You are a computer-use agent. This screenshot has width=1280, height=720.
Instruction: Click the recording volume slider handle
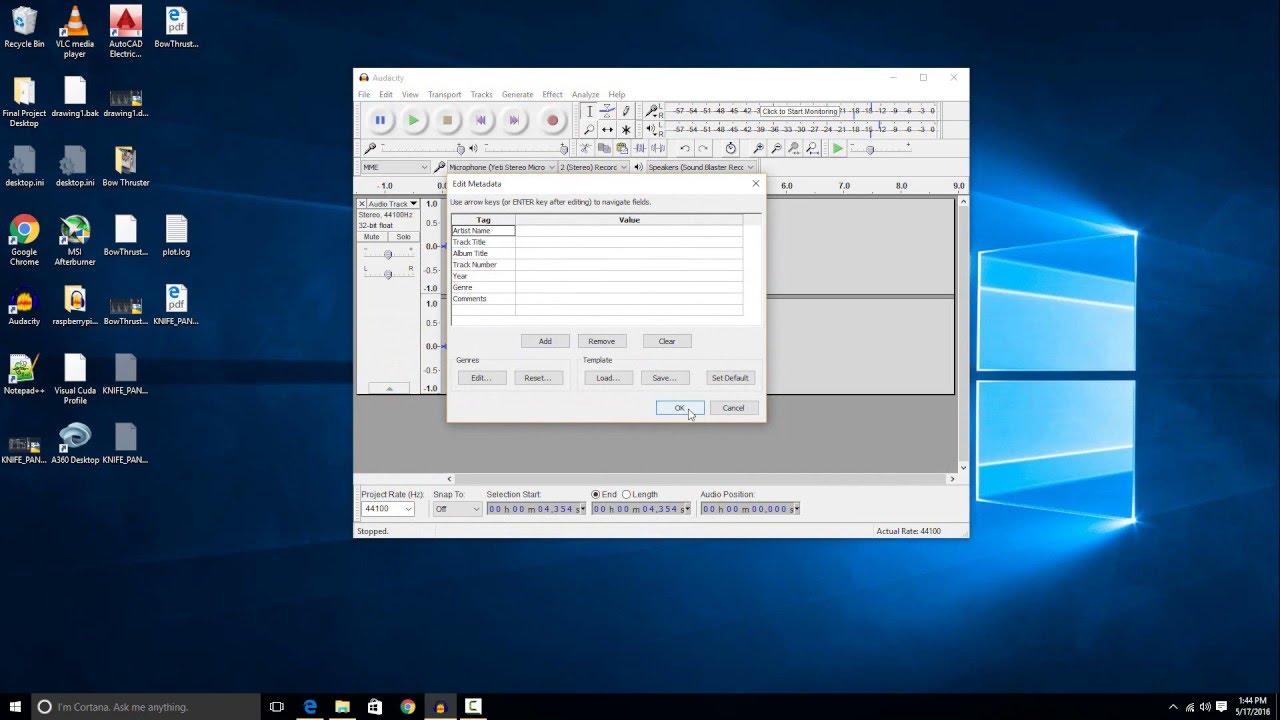pos(461,149)
